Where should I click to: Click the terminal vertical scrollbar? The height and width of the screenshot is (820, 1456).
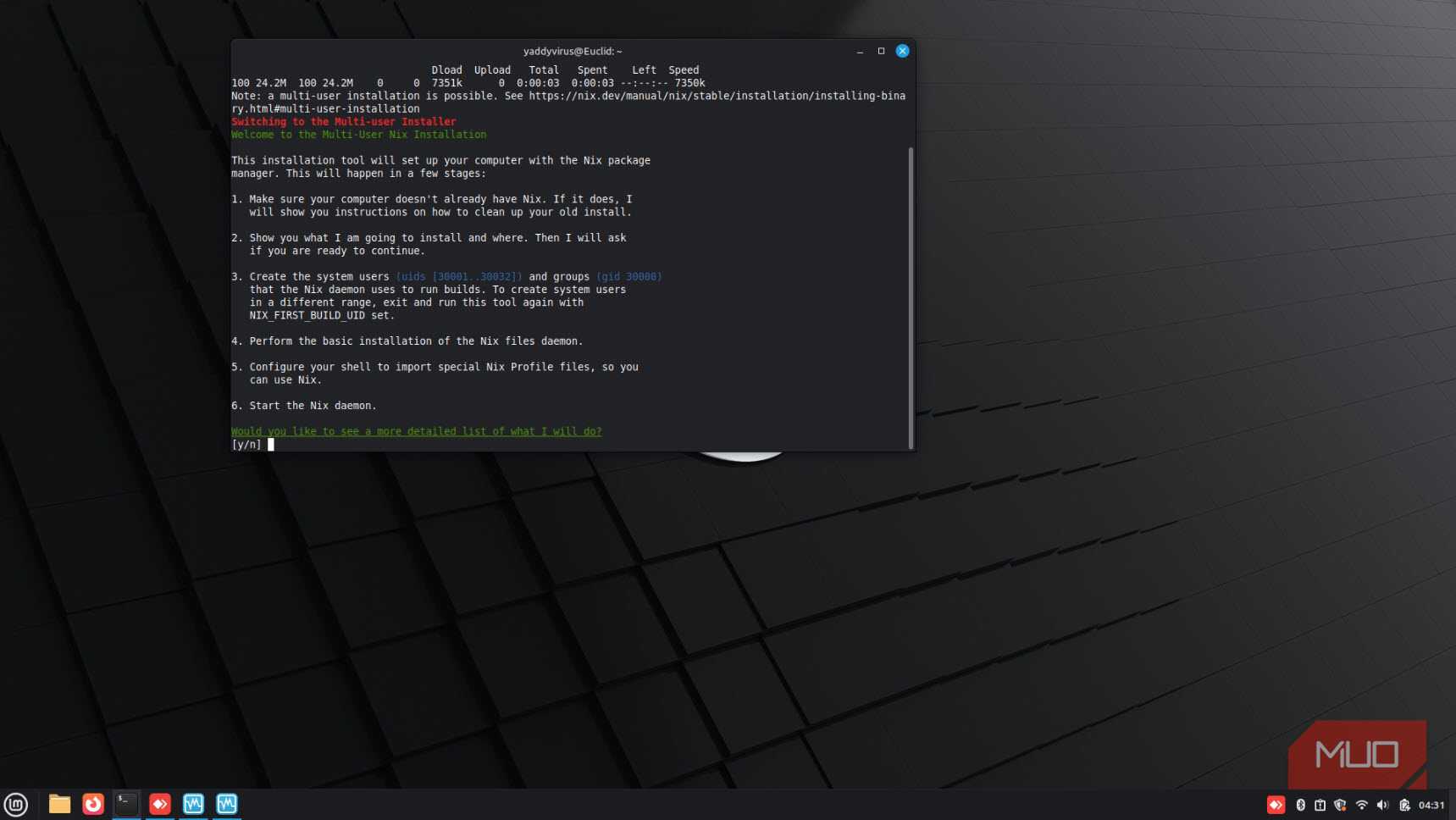point(911,297)
